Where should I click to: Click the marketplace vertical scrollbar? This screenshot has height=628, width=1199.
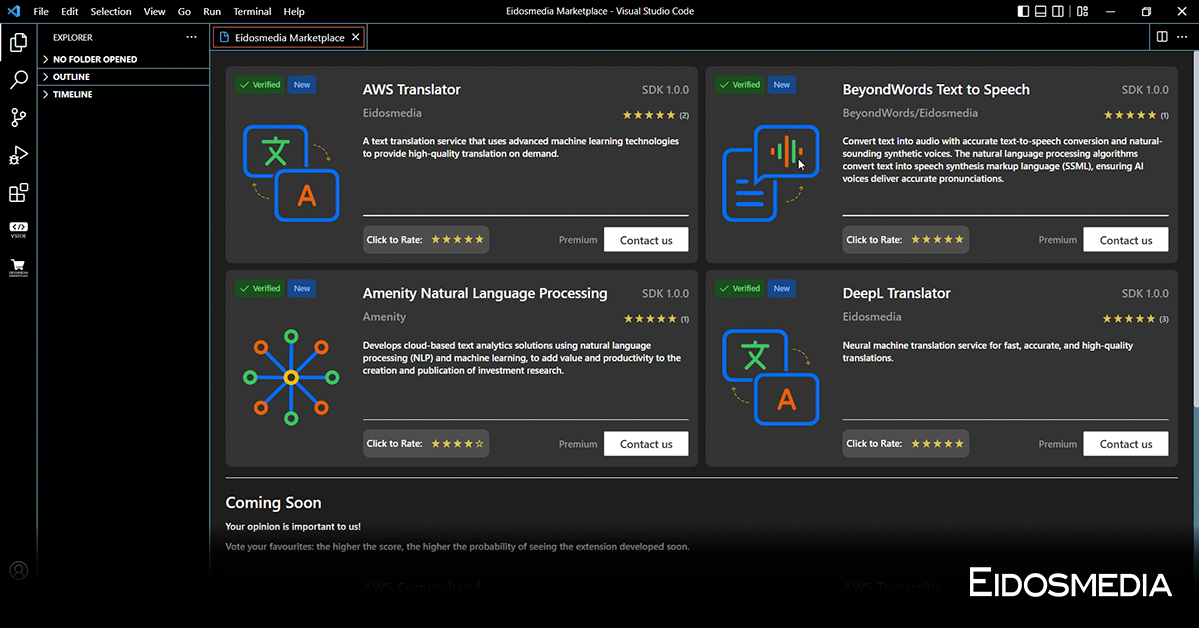point(1195,229)
